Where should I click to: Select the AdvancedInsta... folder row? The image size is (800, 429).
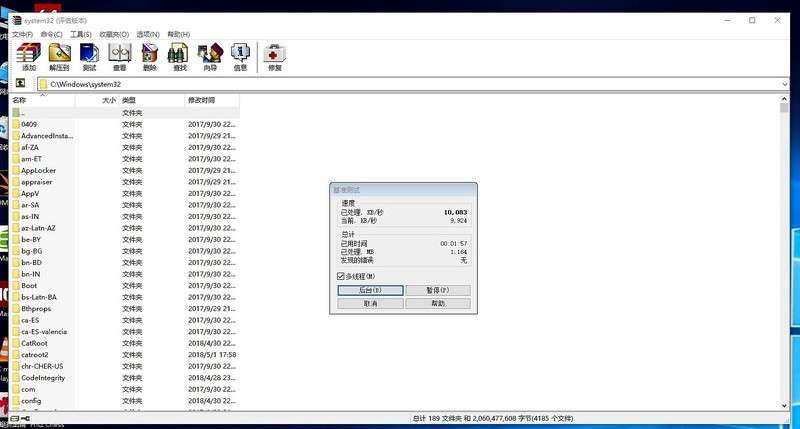(125, 136)
